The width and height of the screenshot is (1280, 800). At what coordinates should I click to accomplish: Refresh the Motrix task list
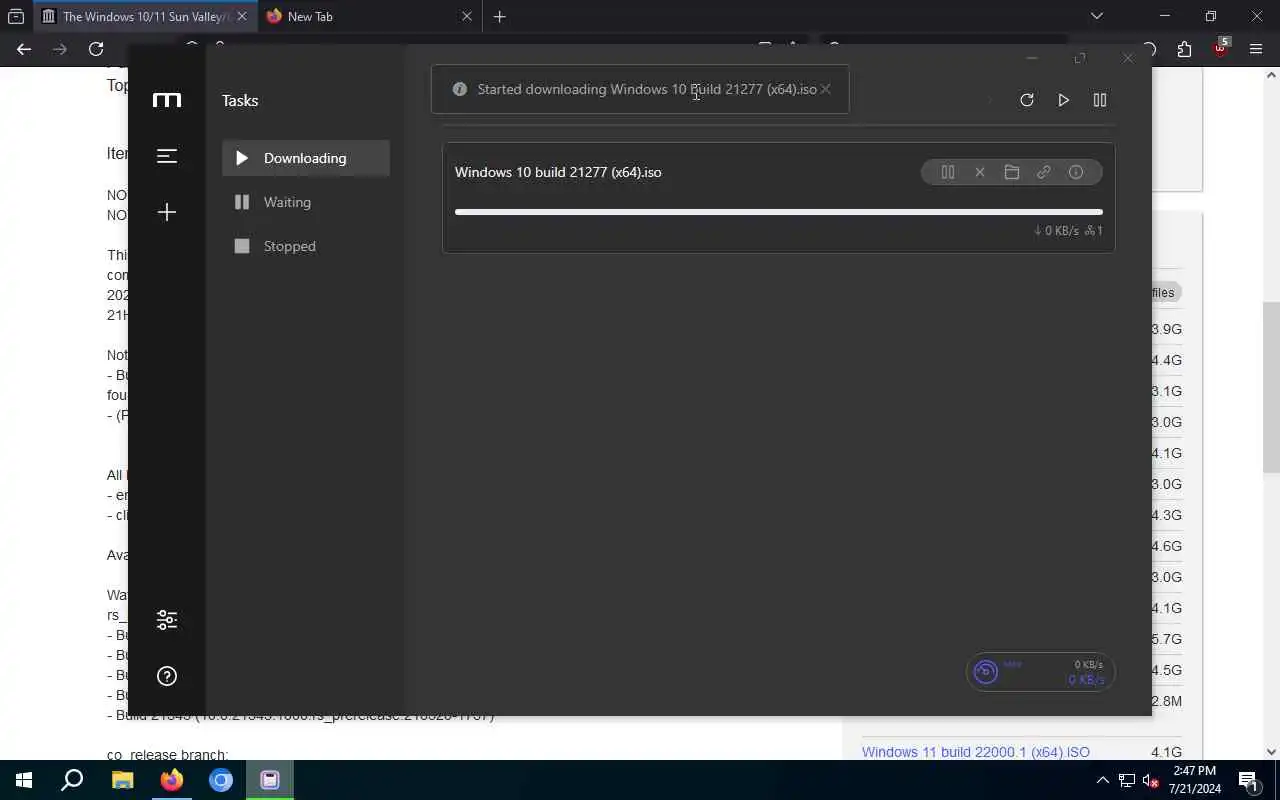coord(1027,100)
